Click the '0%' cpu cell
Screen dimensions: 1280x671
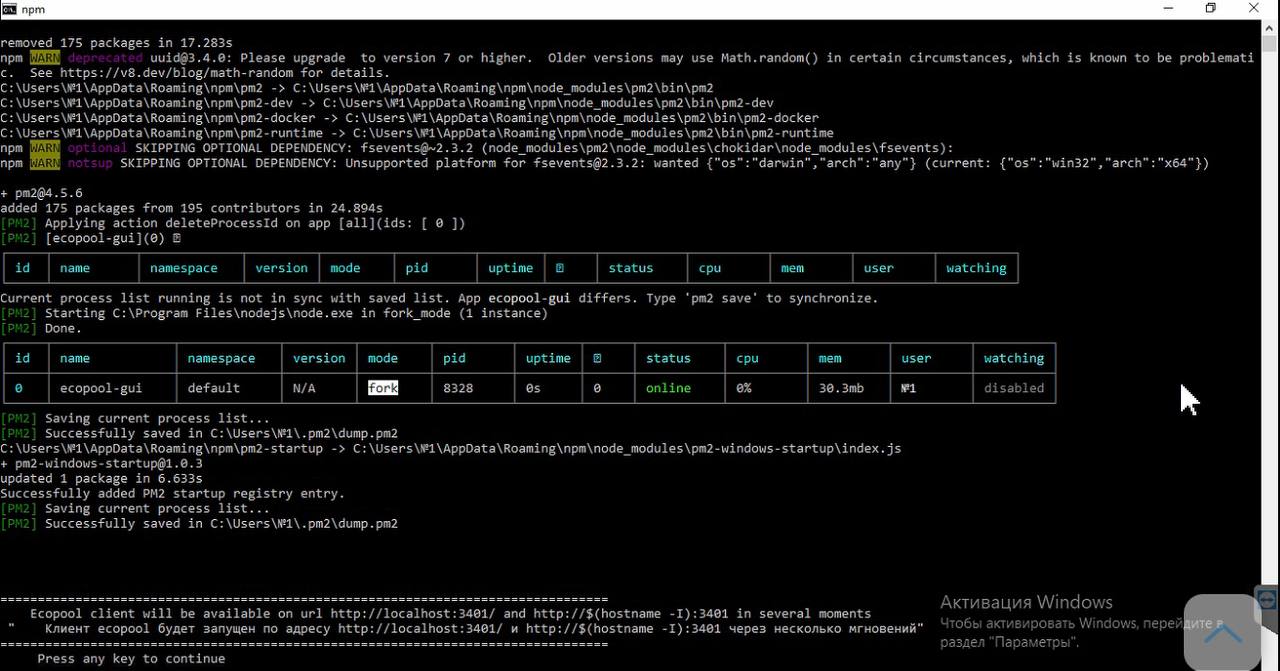pyautogui.click(x=743, y=388)
